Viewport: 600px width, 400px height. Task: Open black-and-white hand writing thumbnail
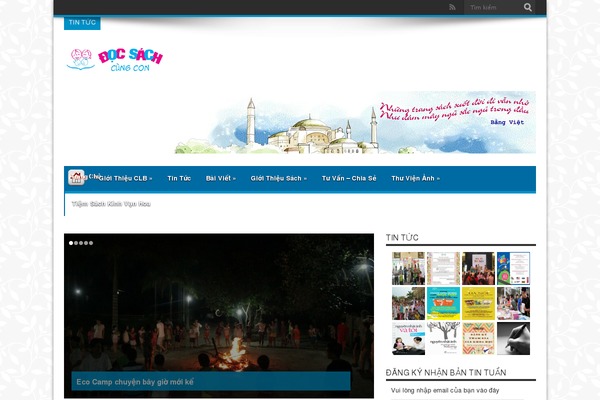click(x=514, y=338)
